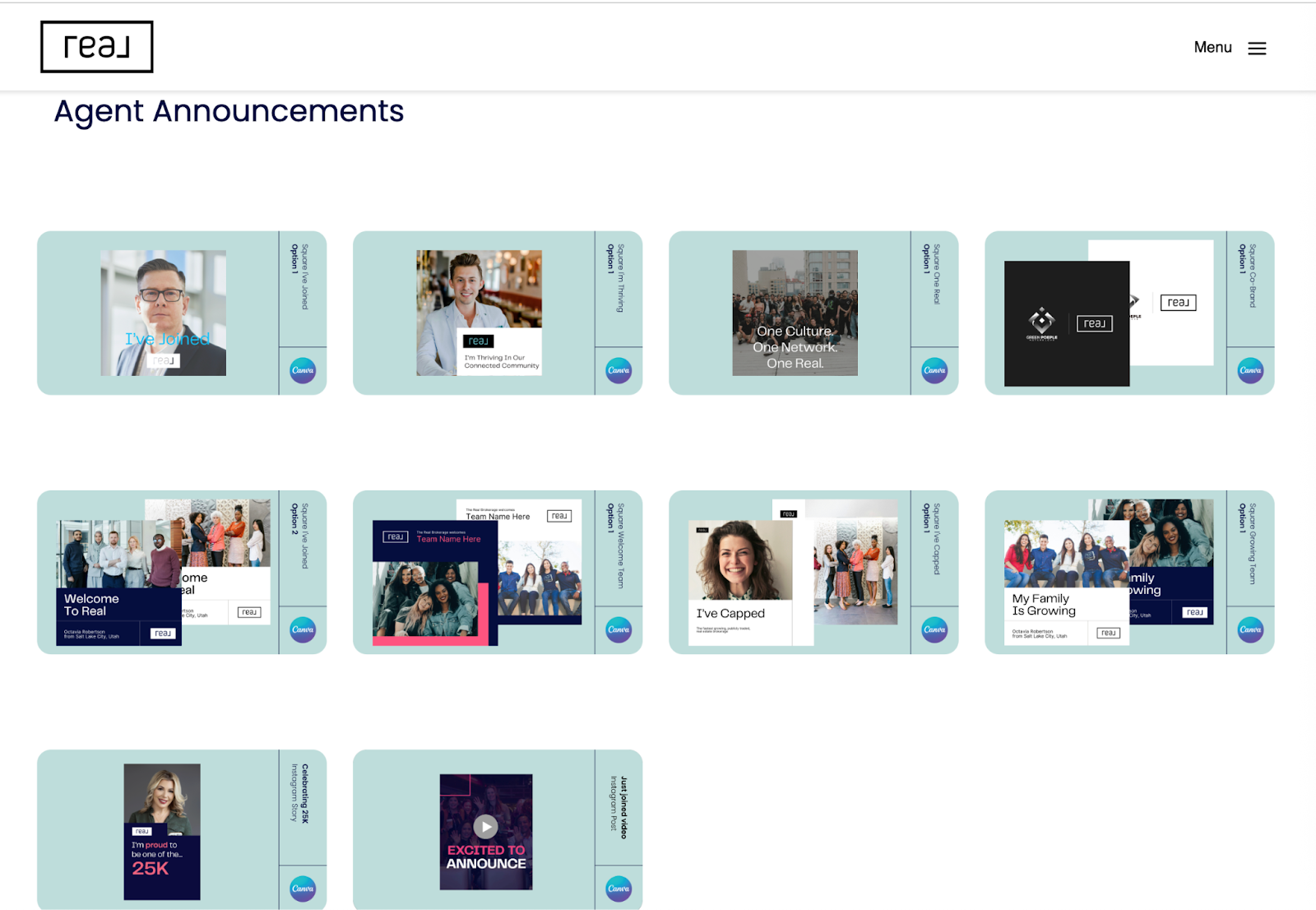The image size is (1316, 910).
Task: Click the Square Growing Team label
Action: tap(1247, 544)
